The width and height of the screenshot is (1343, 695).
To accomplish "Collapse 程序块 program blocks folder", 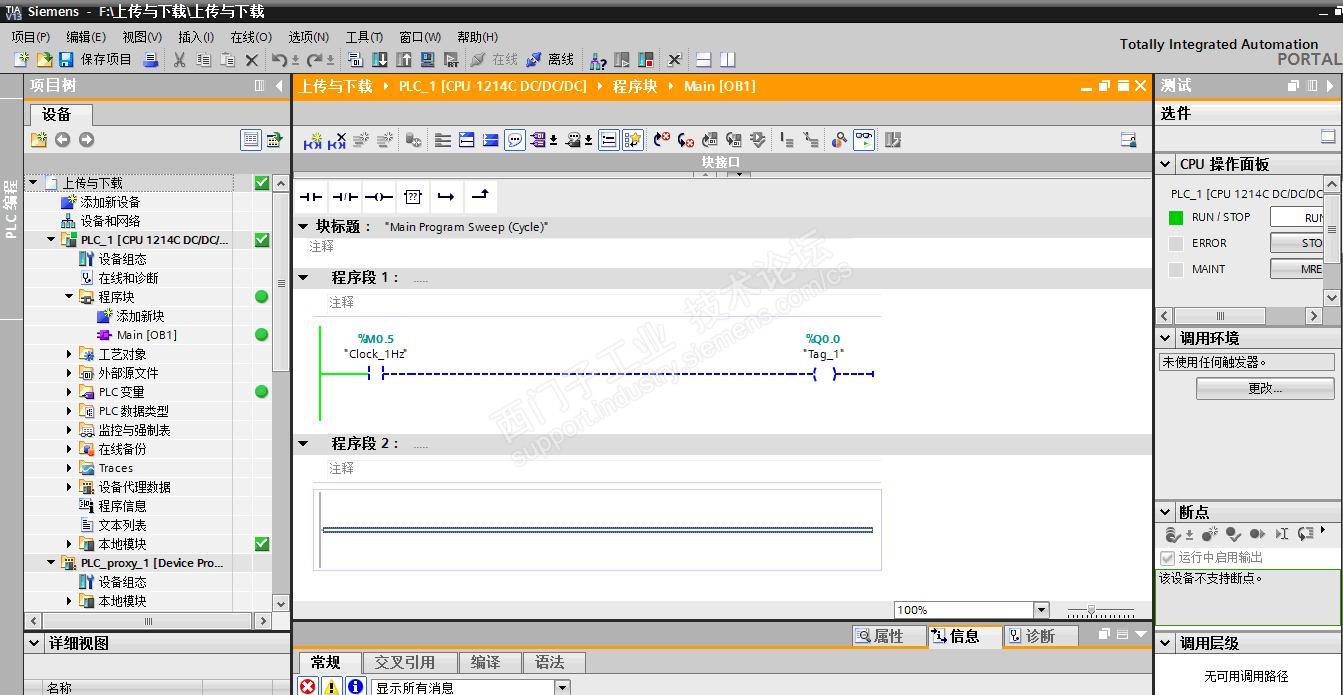I will [x=69, y=297].
